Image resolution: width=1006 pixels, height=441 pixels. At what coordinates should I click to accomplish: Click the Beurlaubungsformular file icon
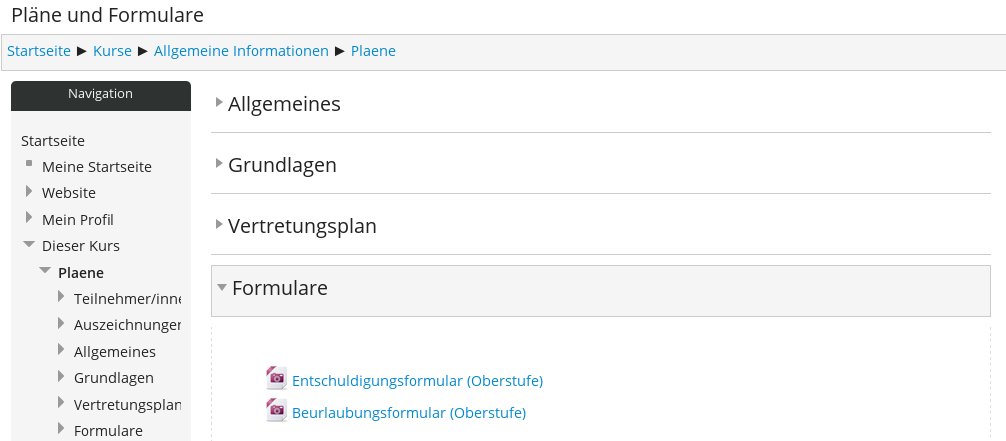tap(276, 410)
